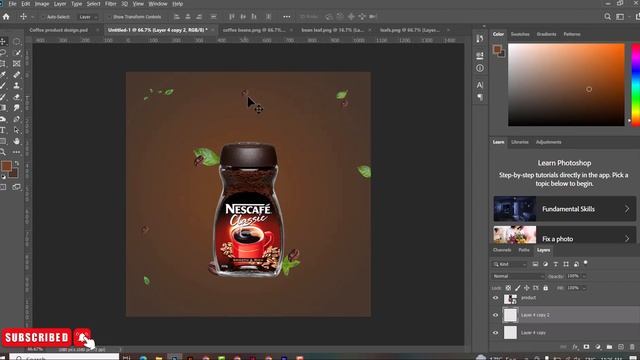Screen dimensions: 640x360
Task: Select the Lasso tool
Action: 3,53
